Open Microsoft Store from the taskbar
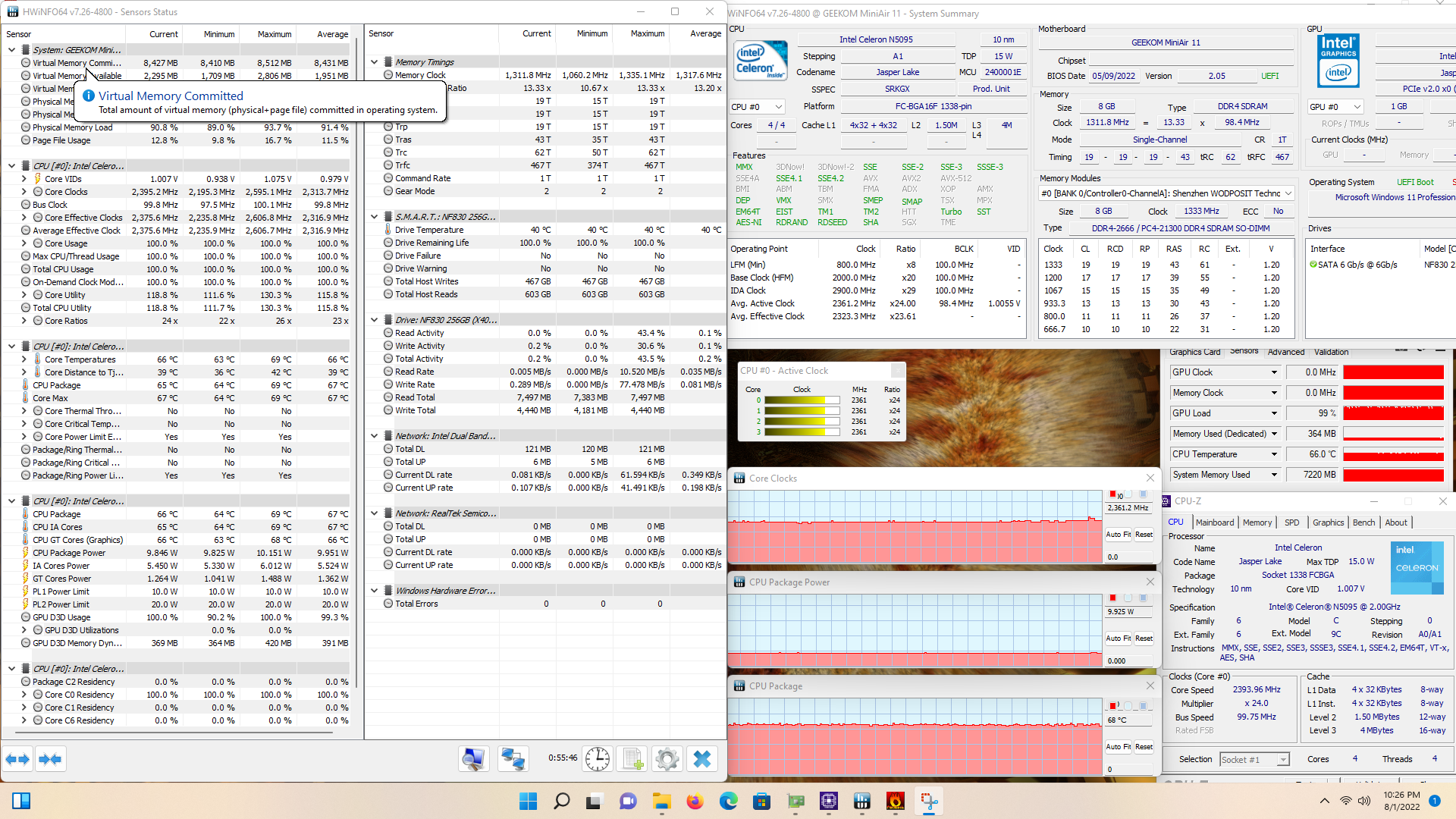This screenshot has height=819, width=1456. [x=761, y=801]
